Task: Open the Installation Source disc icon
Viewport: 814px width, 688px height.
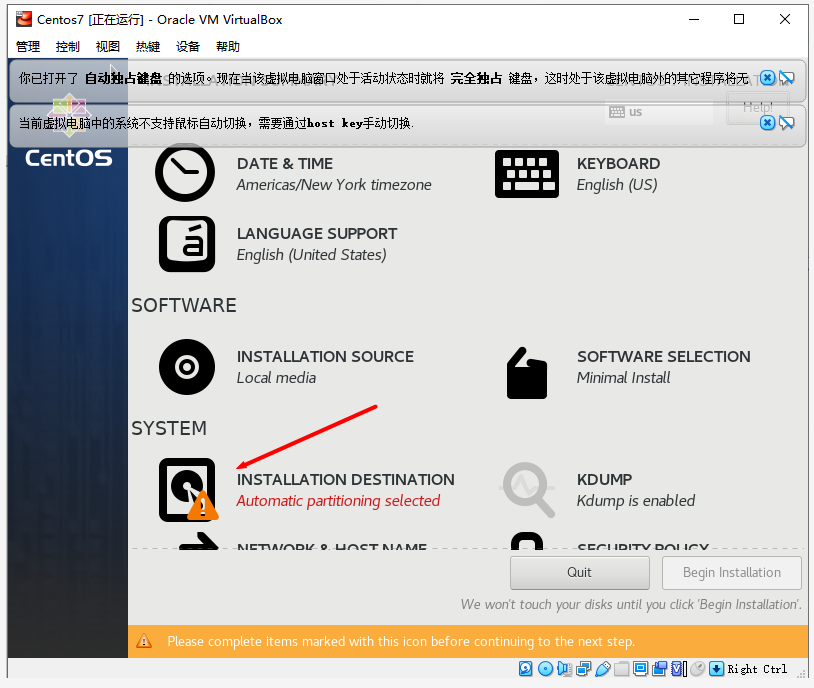Action: point(187,367)
